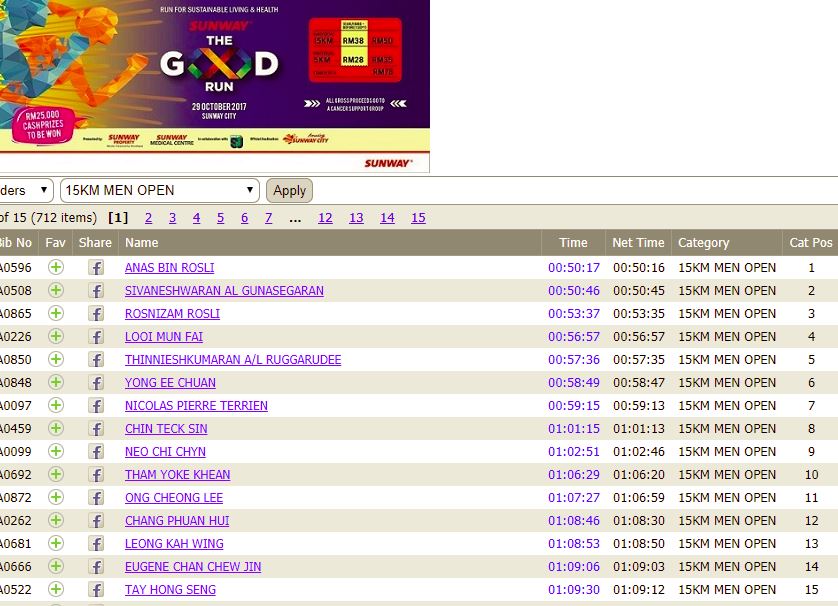The height and width of the screenshot is (606, 838).
Task: Click The Good Run banner image
Action: coord(214,86)
